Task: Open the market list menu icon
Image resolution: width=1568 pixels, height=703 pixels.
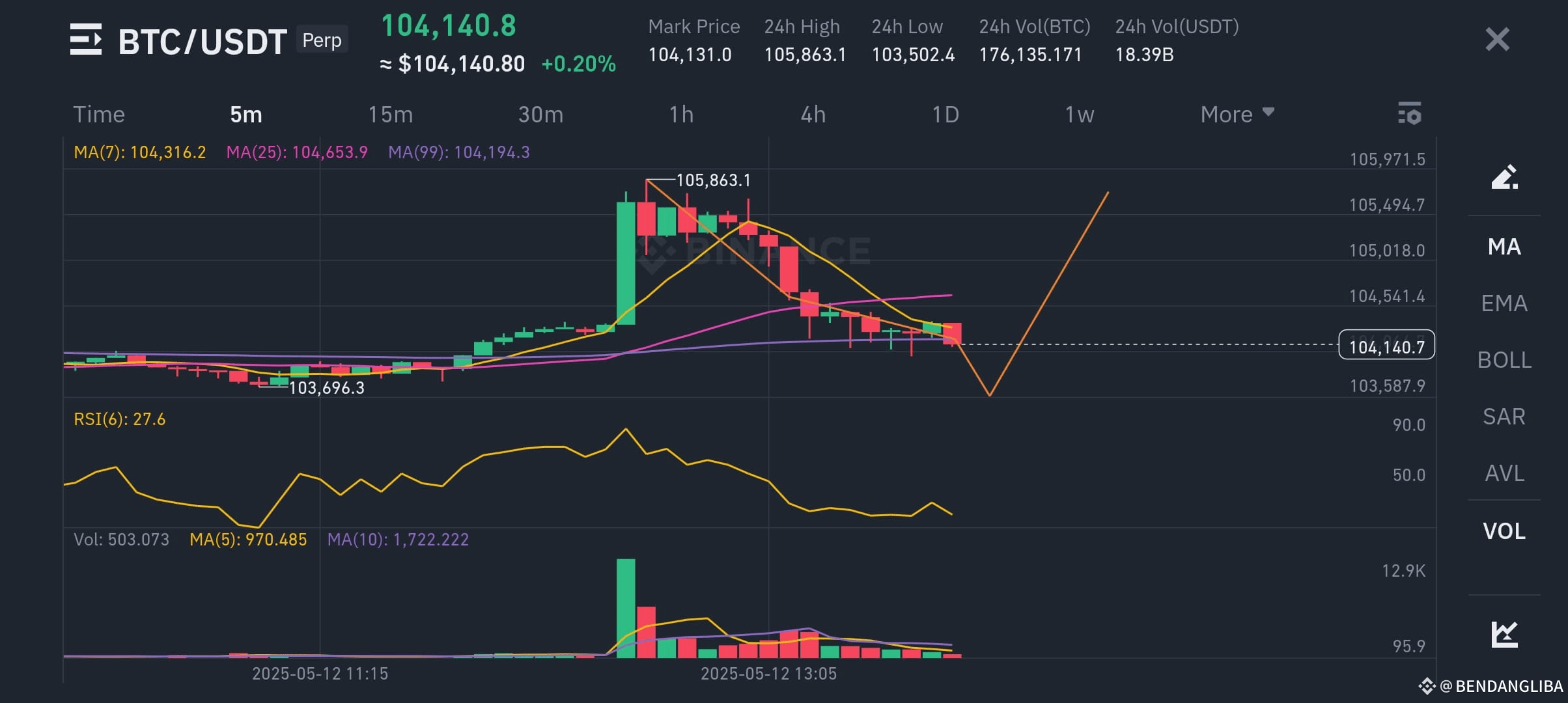Action: pyautogui.click(x=86, y=40)
